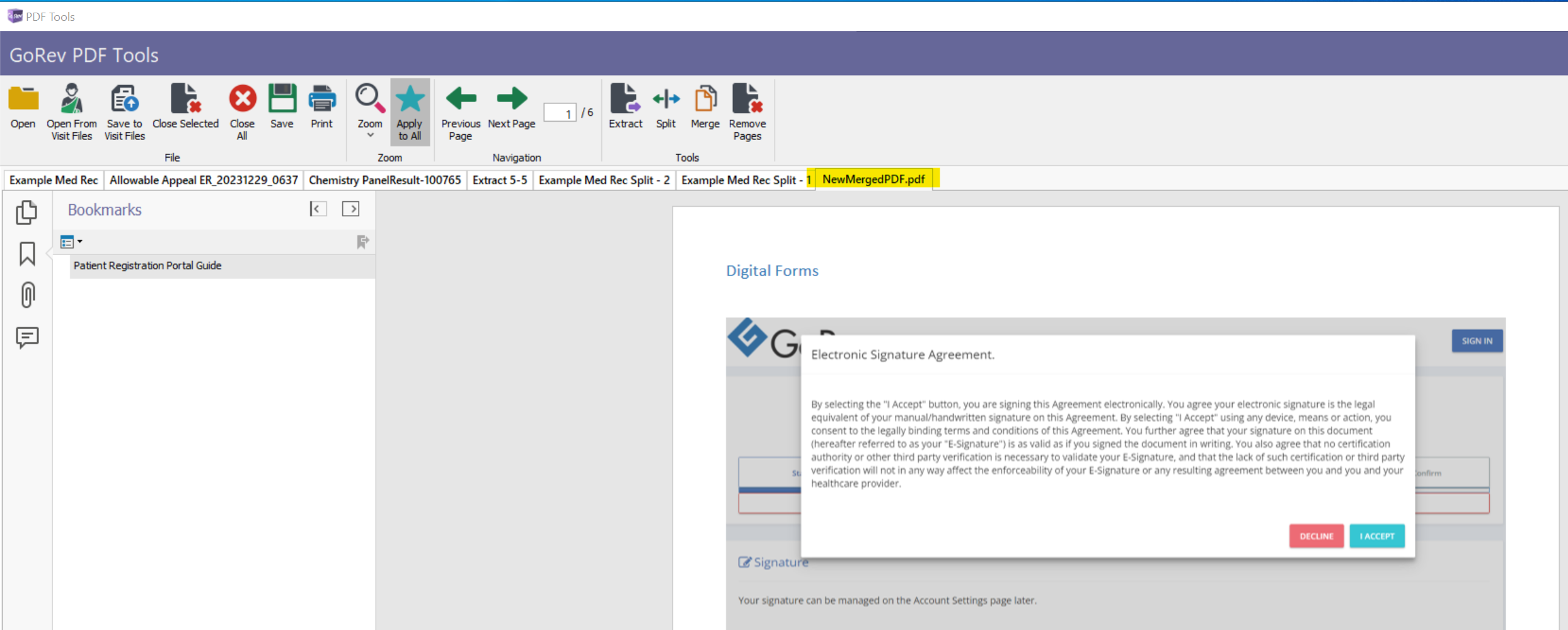
Task: Select the Extract 5-5 tab
Action: coord(500,180)
